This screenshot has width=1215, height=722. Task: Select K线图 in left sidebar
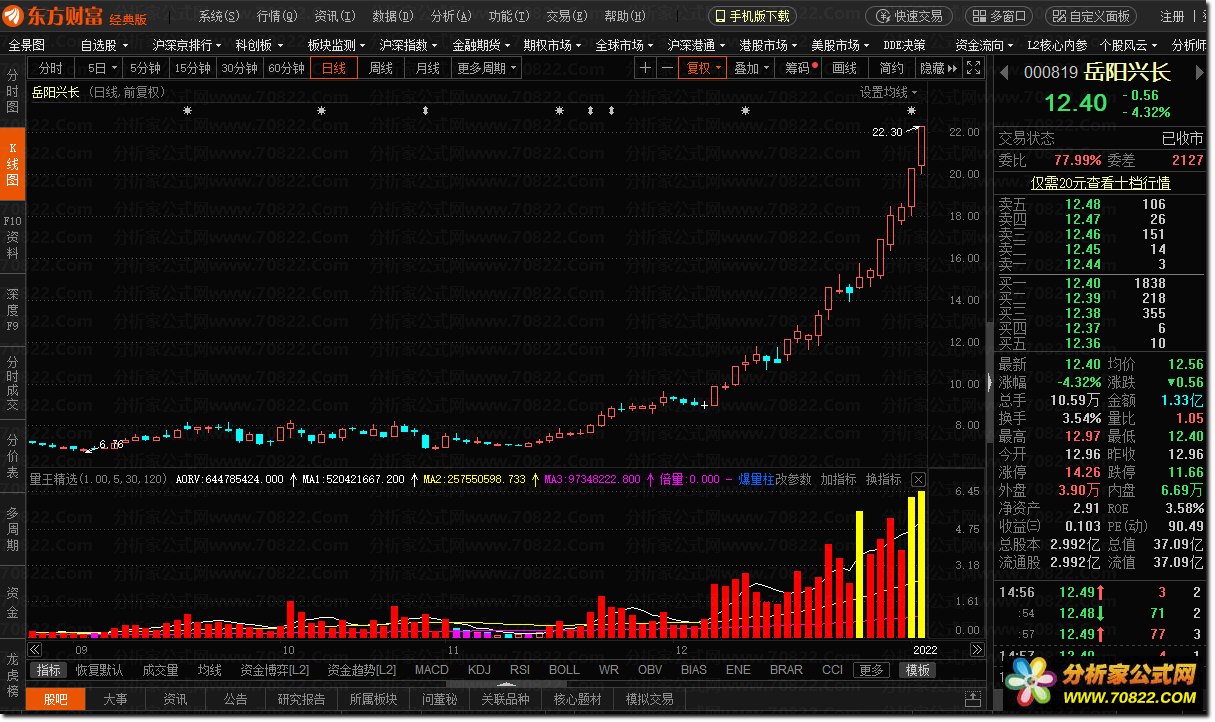[13, 163]
